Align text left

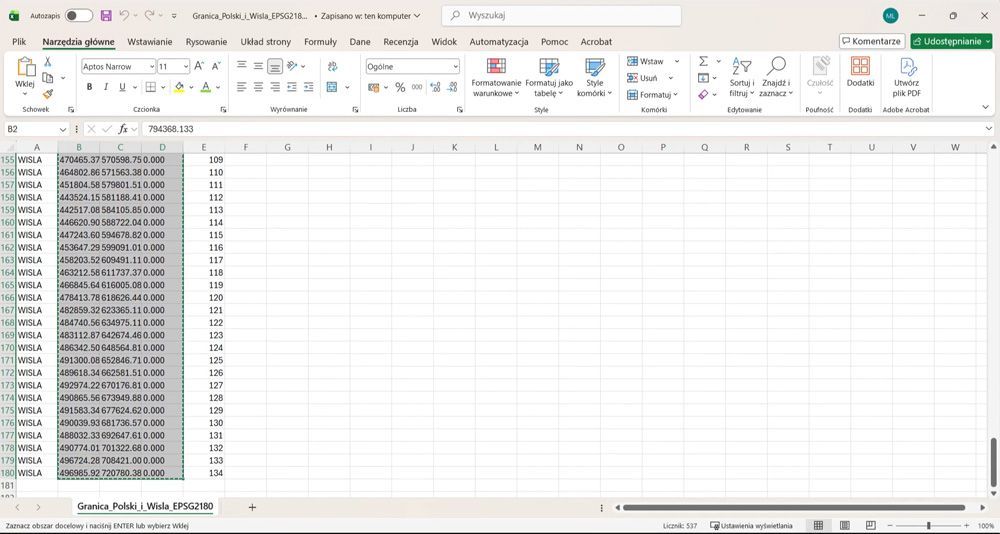[x=242, y=87]
